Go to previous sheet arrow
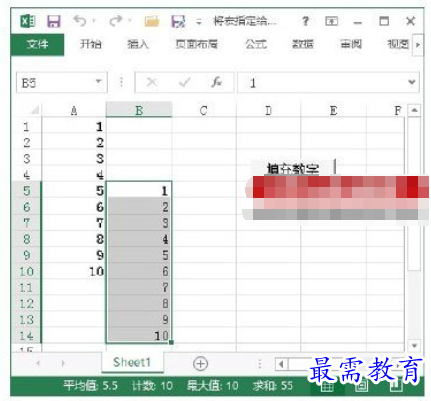This screenshot has width=431, height=401. (x=38, y=363)
